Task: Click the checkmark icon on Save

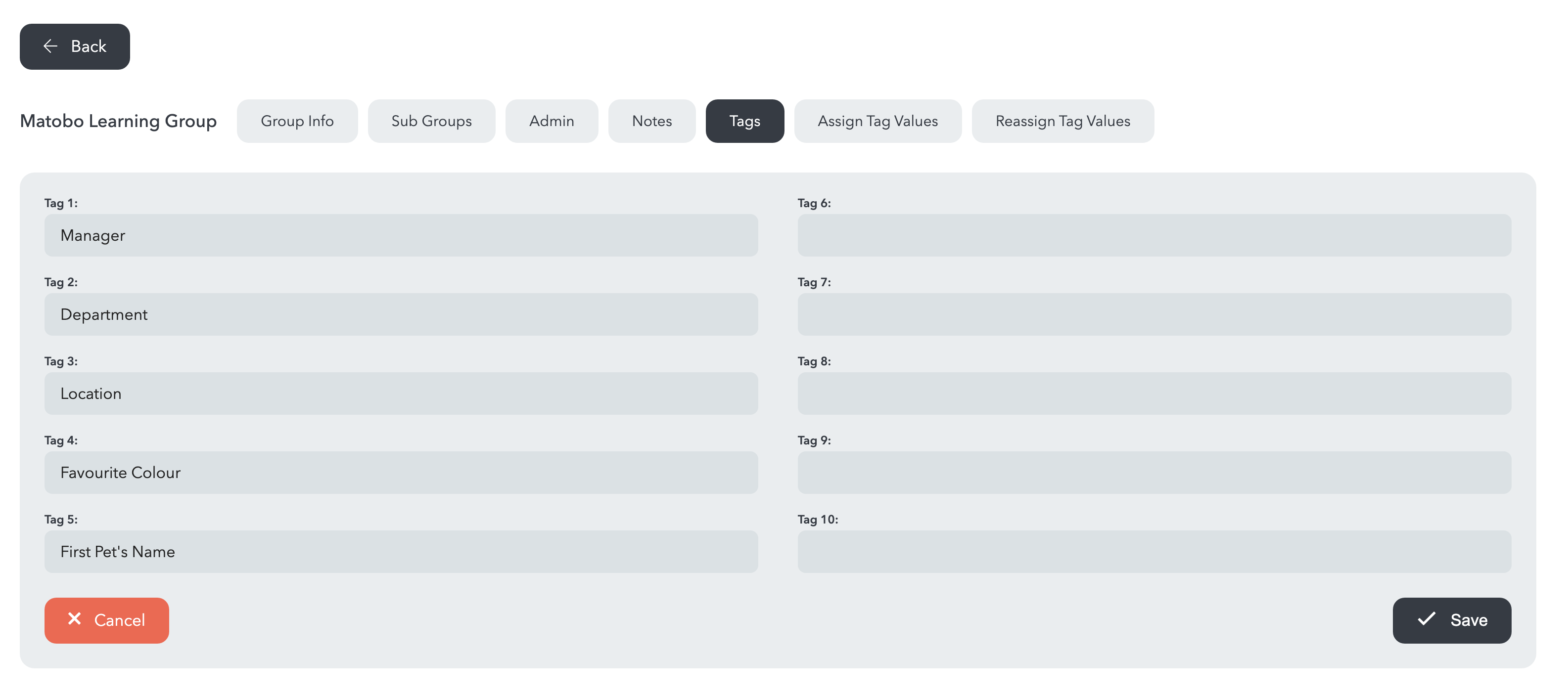Action: [x=1426, y=619]
